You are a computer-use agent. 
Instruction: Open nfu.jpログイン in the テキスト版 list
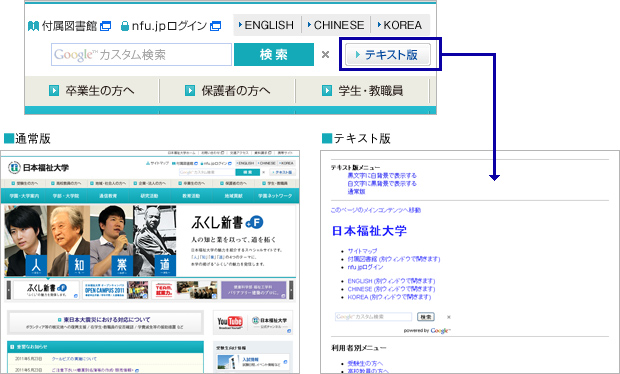click(365, 267)
